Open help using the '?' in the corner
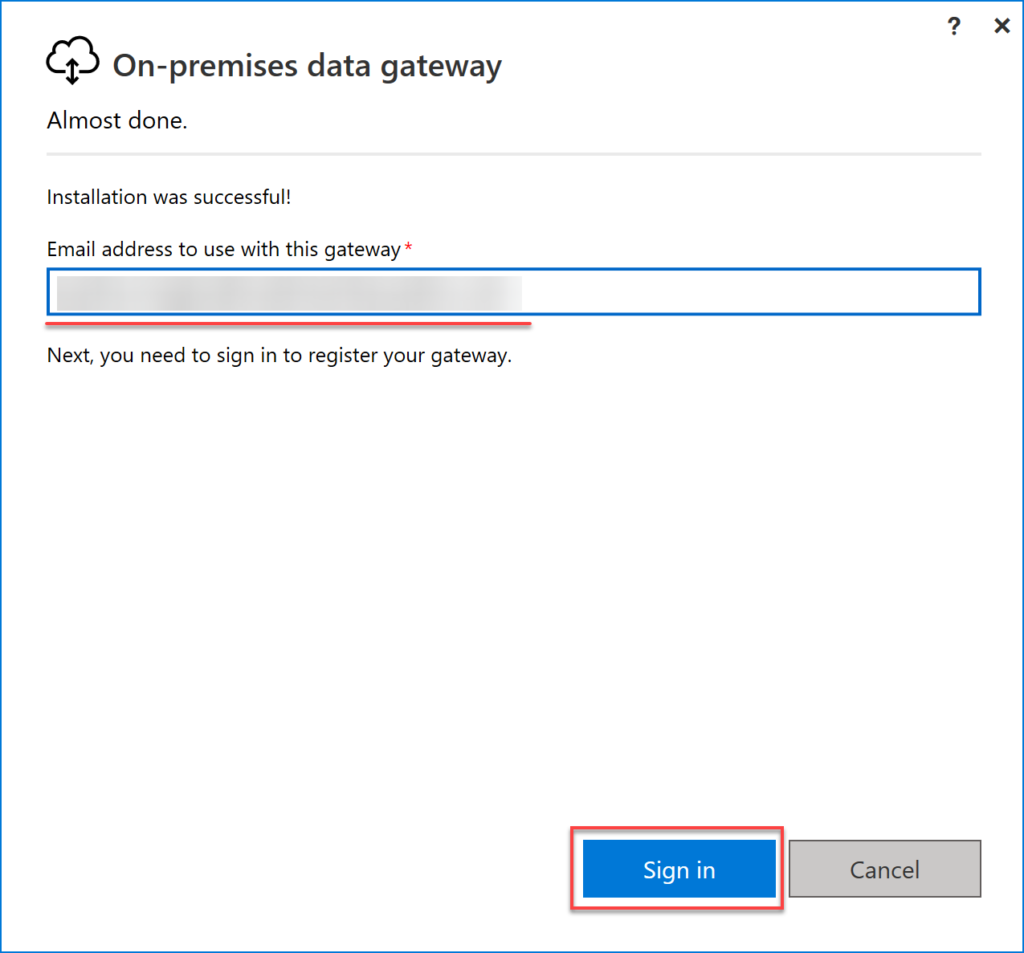This screenshot has height=953, width=1024. [954, 26]
